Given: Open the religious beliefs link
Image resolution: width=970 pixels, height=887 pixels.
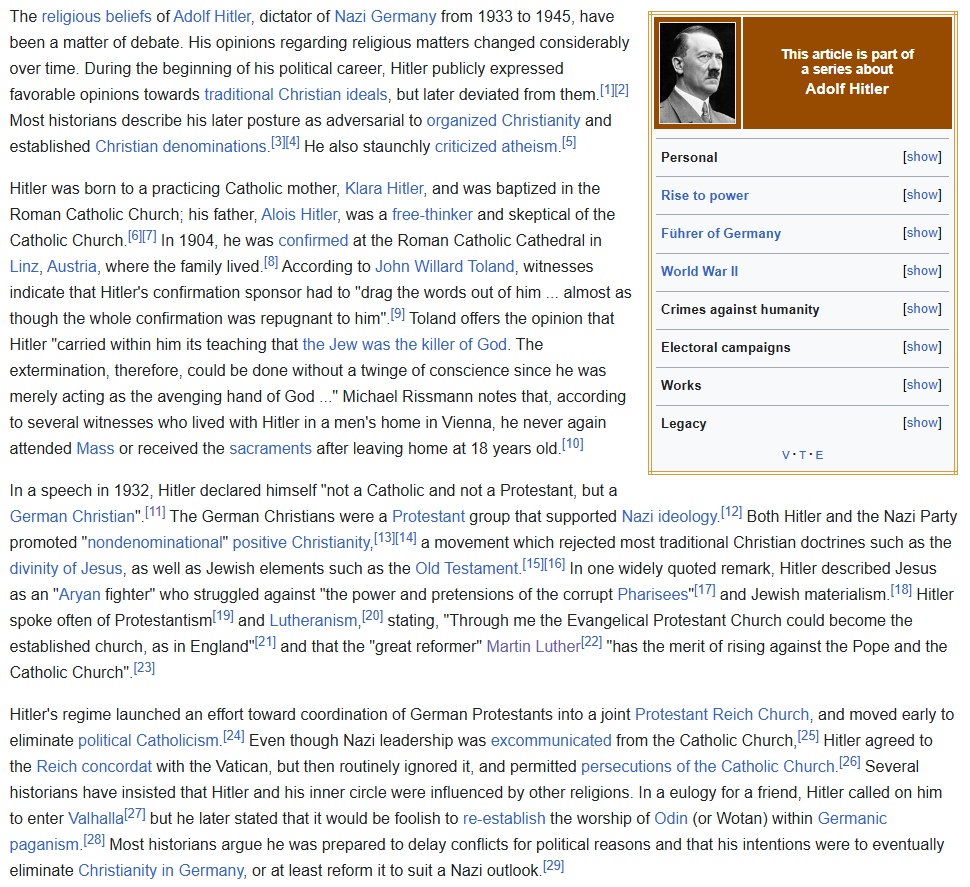Looking at the screenshot, I should coord(97,17).
